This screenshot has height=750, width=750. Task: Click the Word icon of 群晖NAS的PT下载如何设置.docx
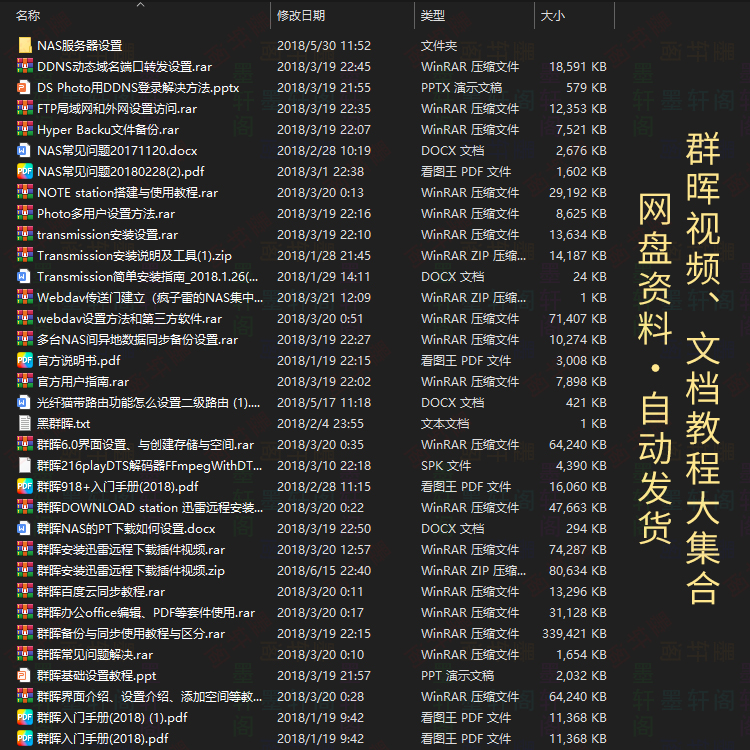23,529
